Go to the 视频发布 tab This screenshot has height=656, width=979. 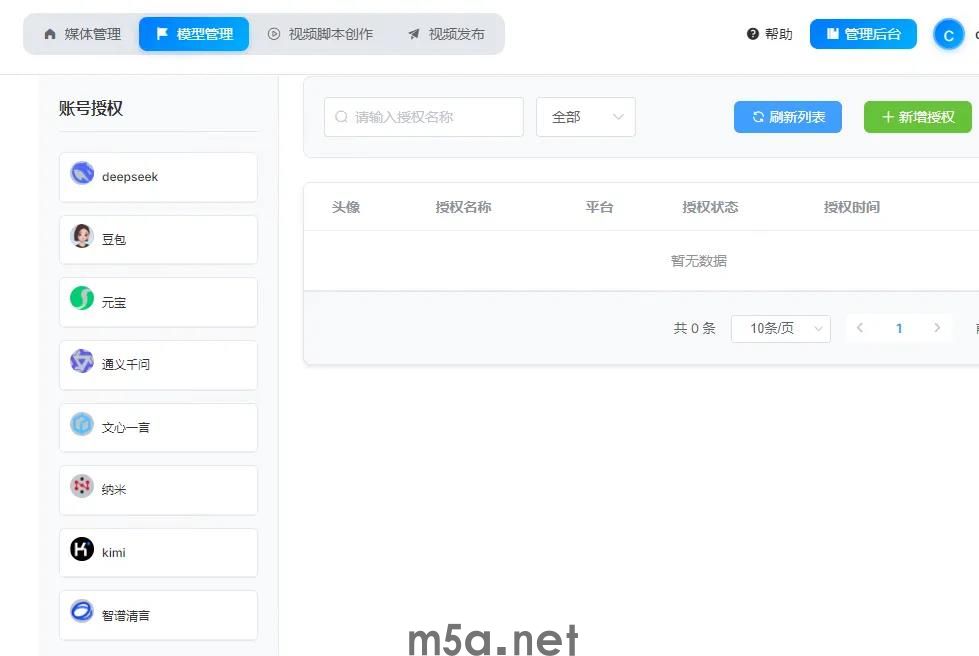click(x=446, y=34)
